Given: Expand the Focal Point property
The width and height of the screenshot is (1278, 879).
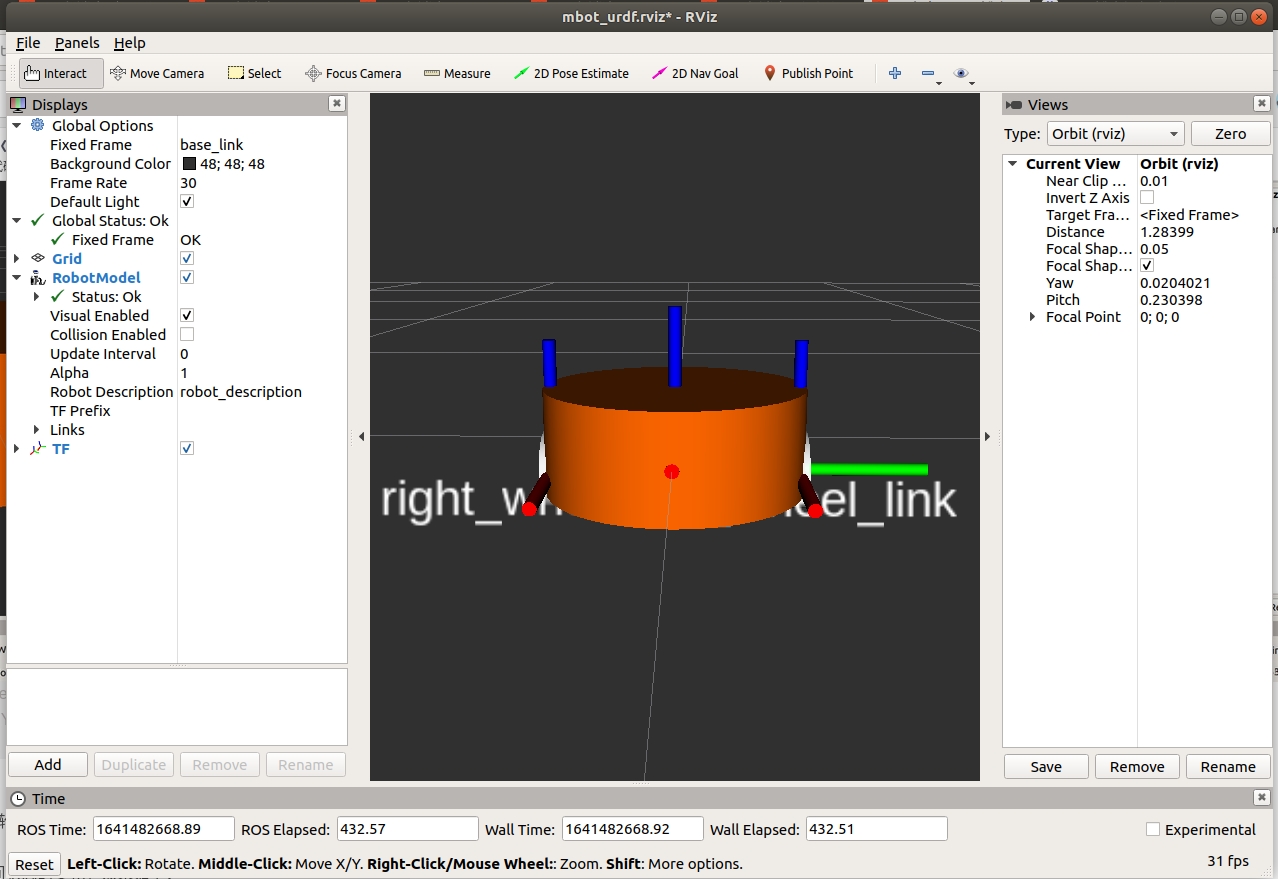Looking at the screenshot, I should click(1033, 317).
